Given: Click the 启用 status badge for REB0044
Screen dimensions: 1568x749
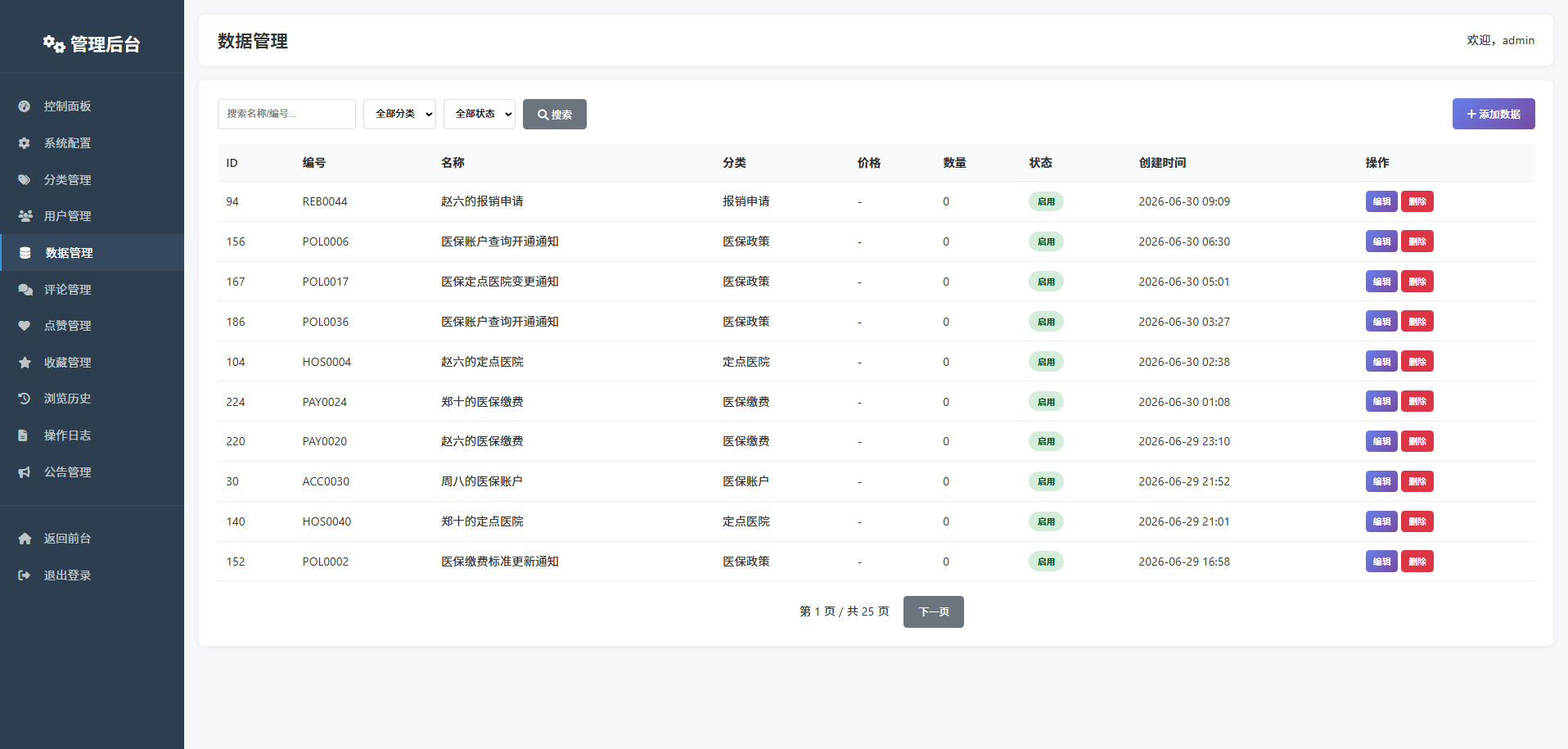Looking at the screenshot, I should 1046,201.
